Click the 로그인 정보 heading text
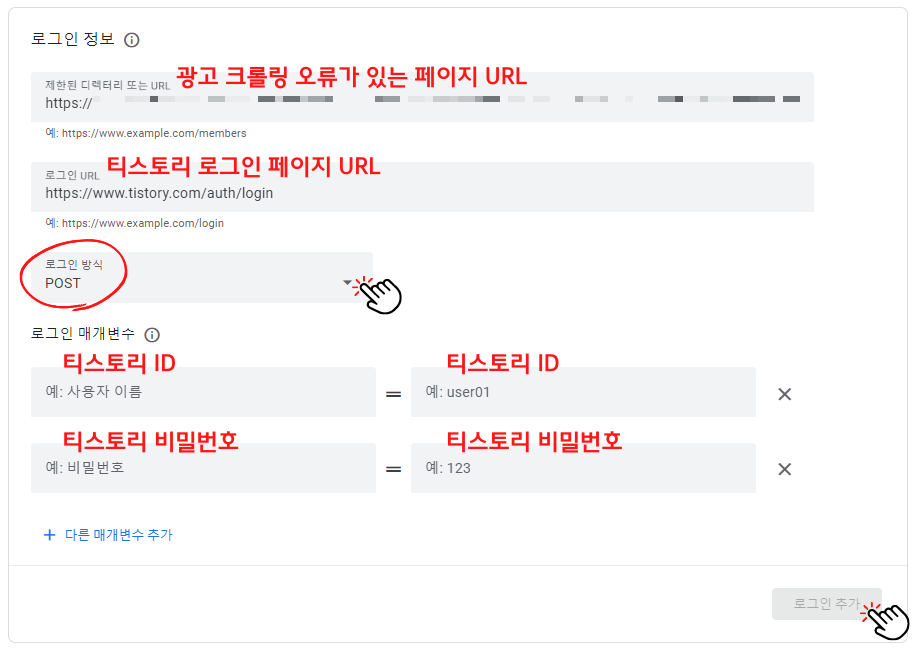This screenshot has height=652, width=916. 72,39
